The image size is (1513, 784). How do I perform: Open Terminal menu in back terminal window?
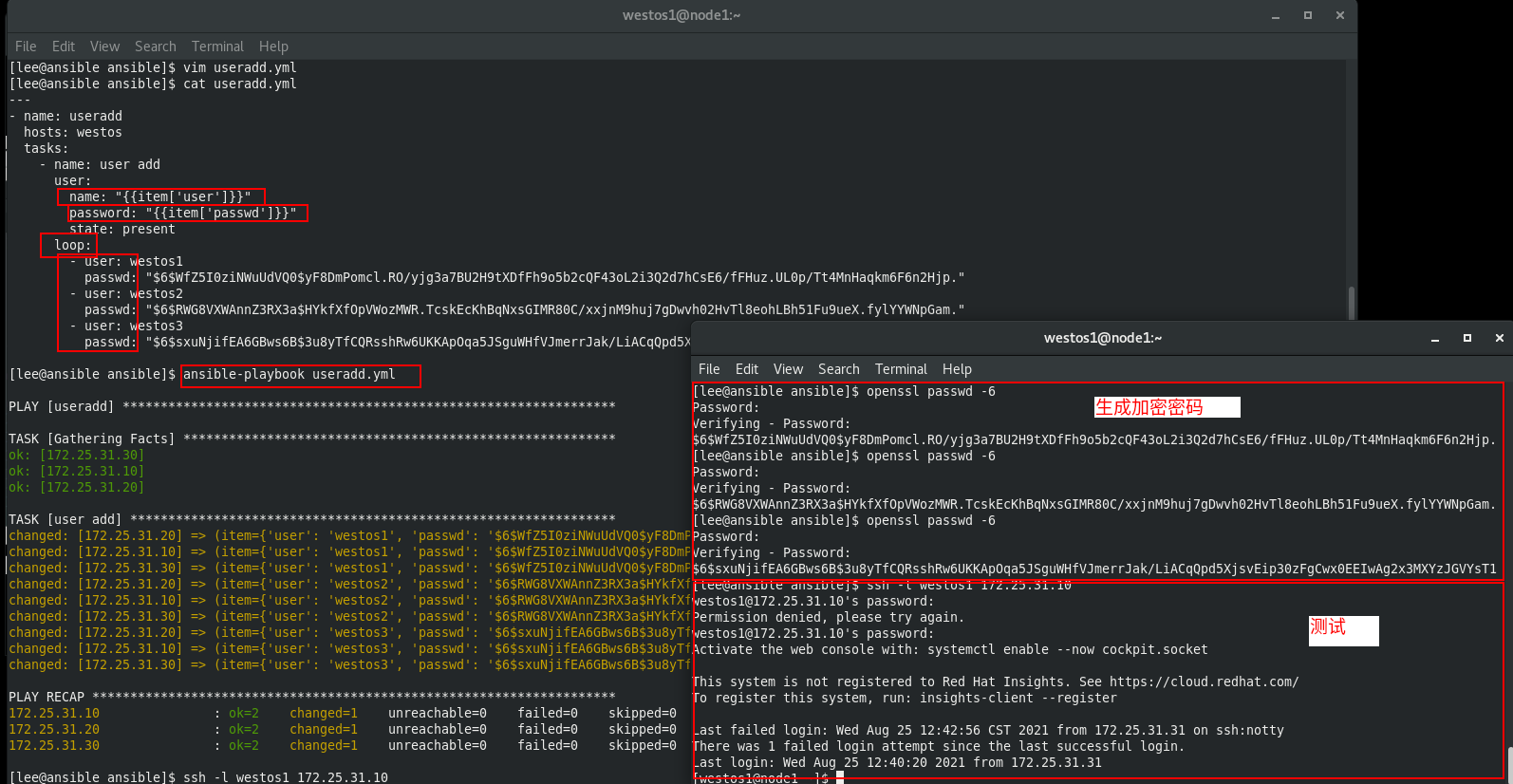[217, 47]
